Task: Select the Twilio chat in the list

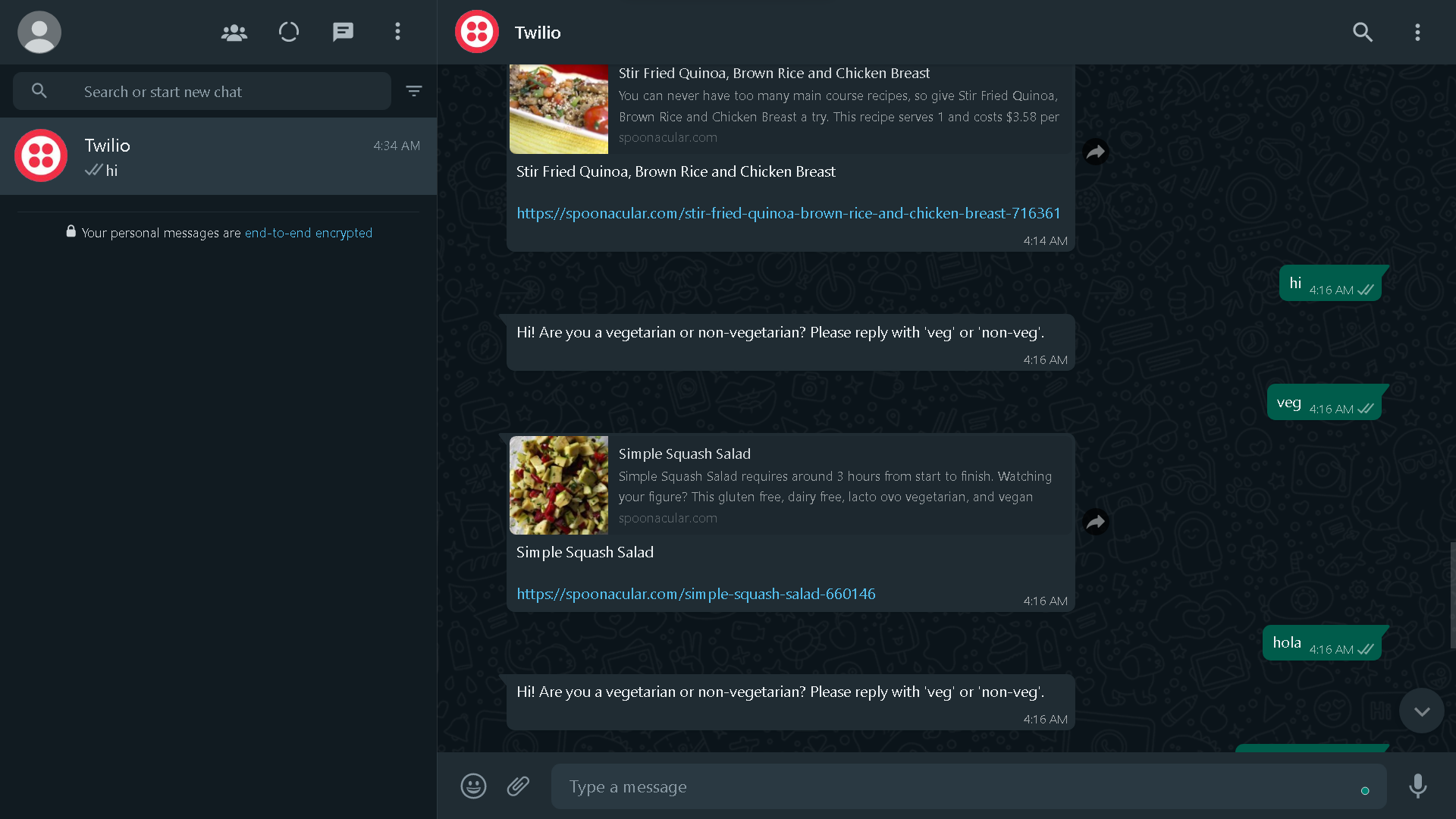Action: click(x=218, y=156)
